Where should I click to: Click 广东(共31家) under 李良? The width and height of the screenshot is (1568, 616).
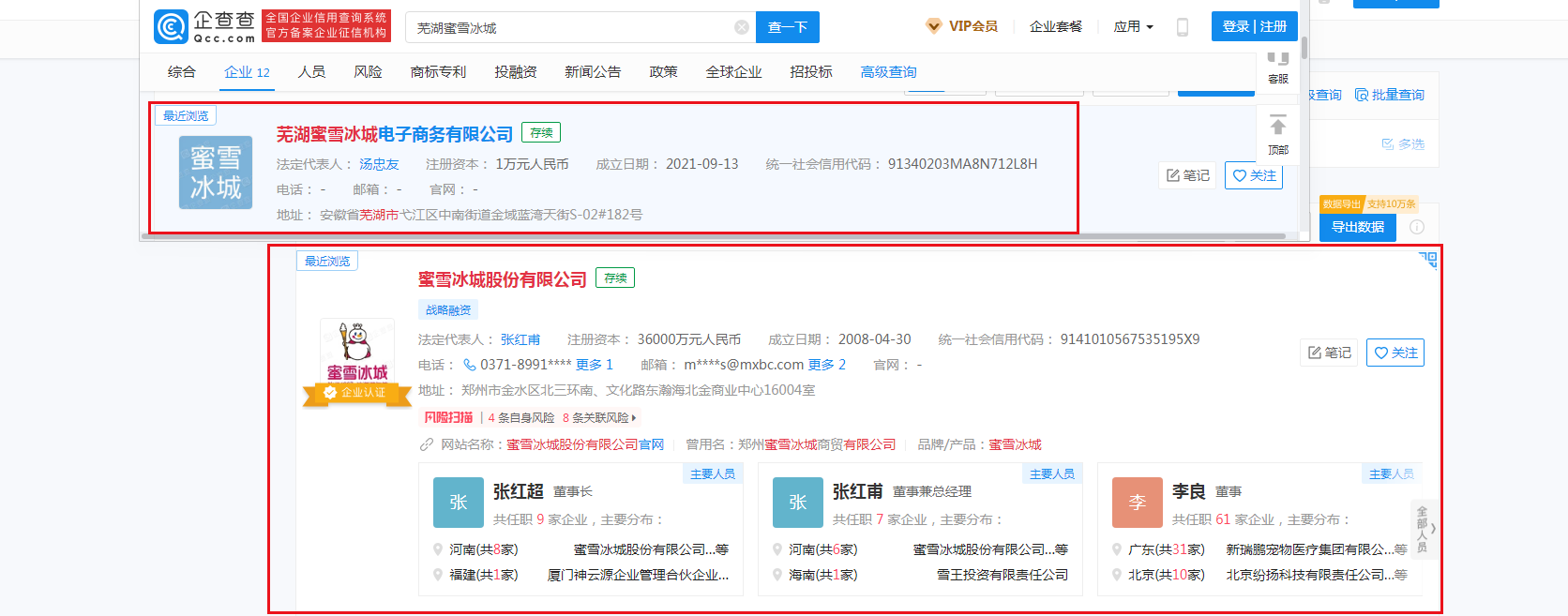tap(1166, 549)
